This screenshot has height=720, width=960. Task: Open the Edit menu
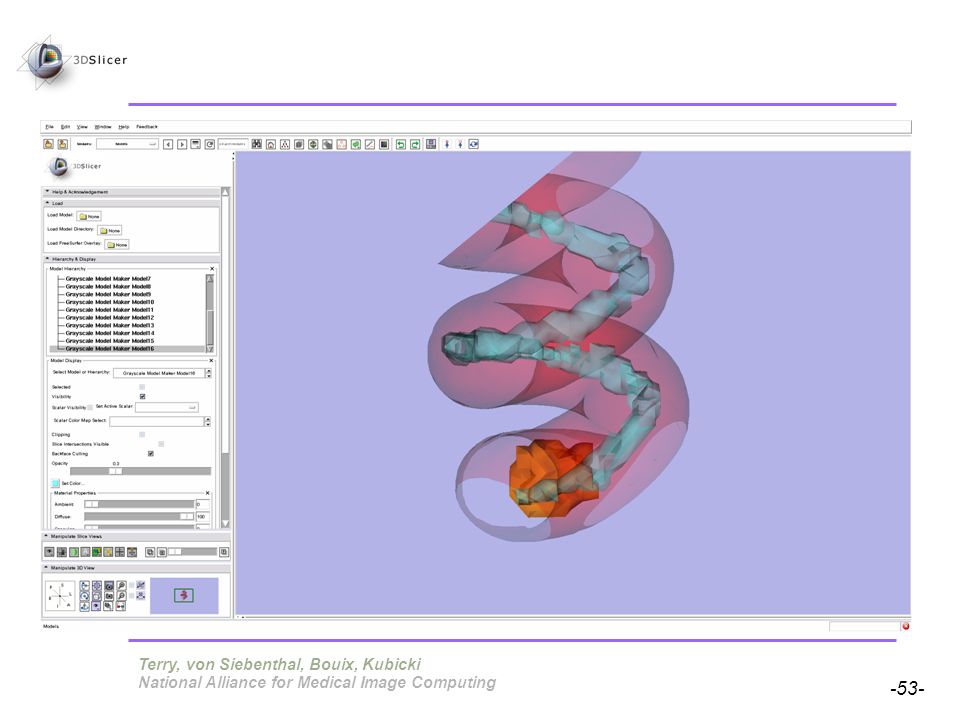coord(66,127)
